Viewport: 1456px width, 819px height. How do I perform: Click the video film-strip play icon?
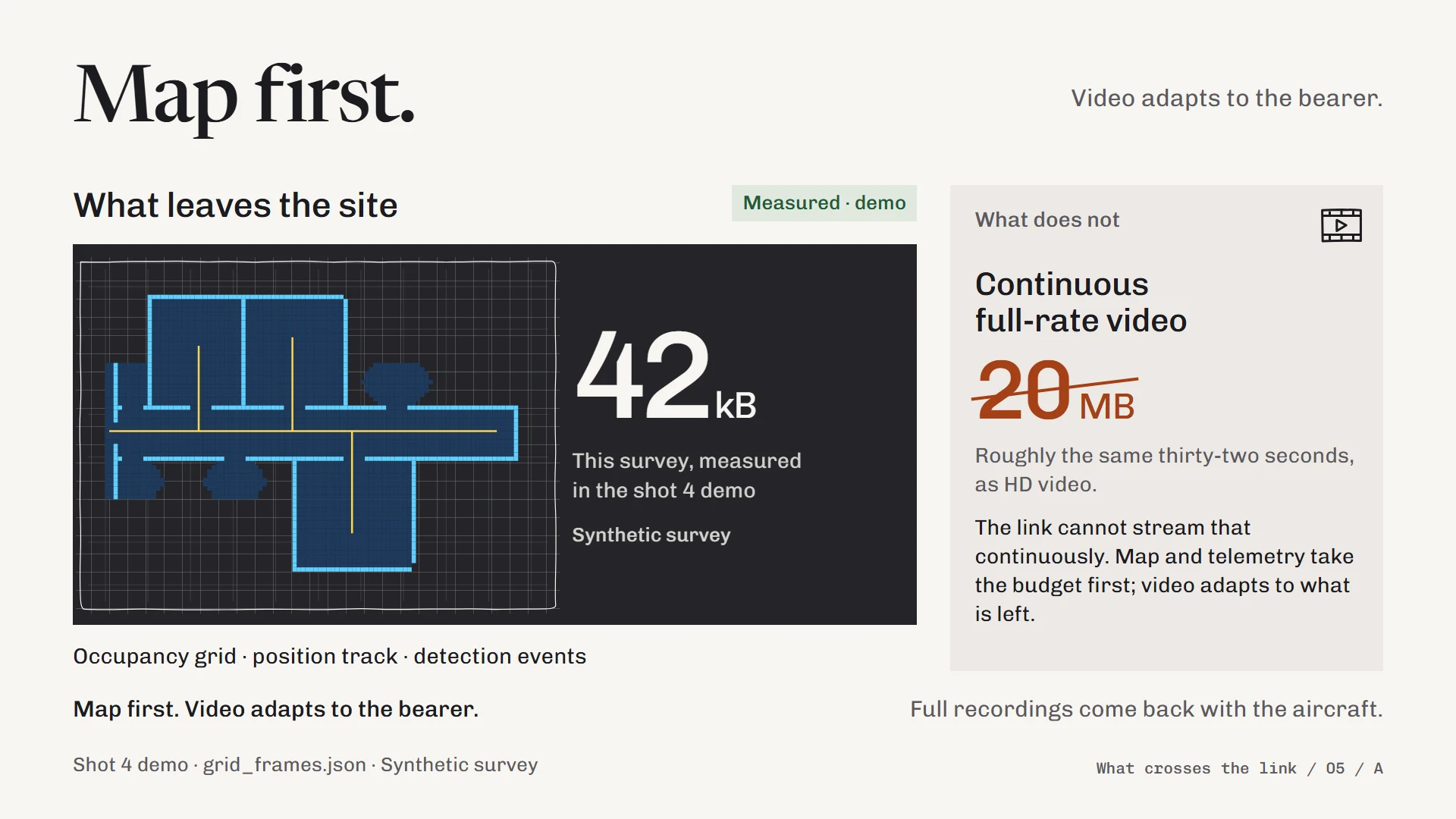pyautogui.click(x=1341, y=225)
